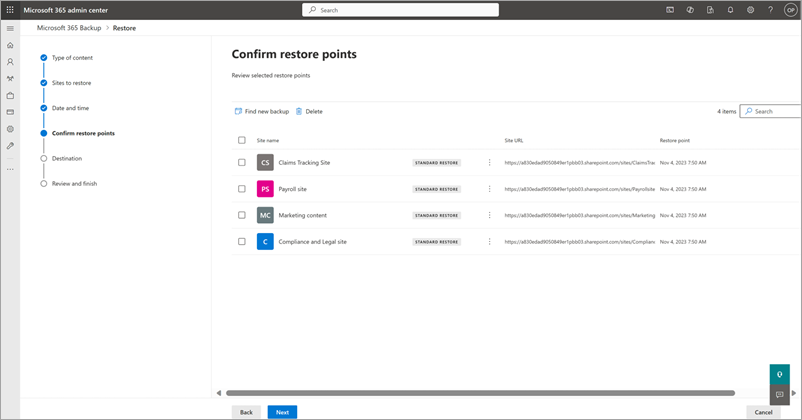
Task: Collapse the hamburger navigation menu
Action: point(11,28)
